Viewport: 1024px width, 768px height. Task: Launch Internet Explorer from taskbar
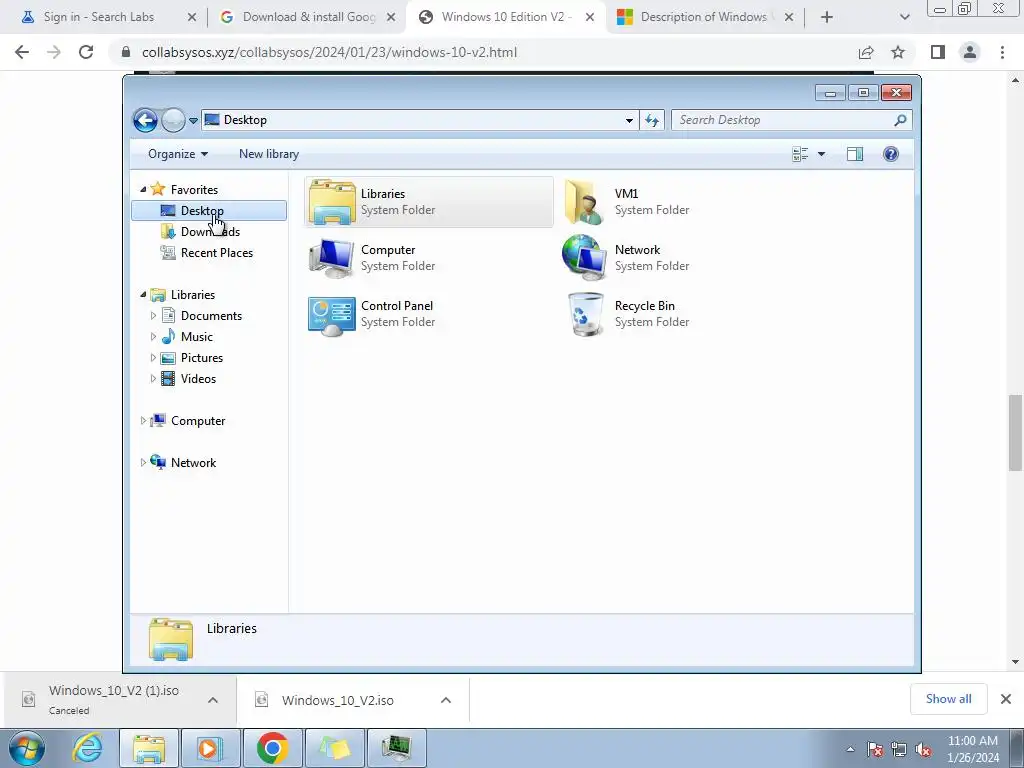click(x=88, y=748)
